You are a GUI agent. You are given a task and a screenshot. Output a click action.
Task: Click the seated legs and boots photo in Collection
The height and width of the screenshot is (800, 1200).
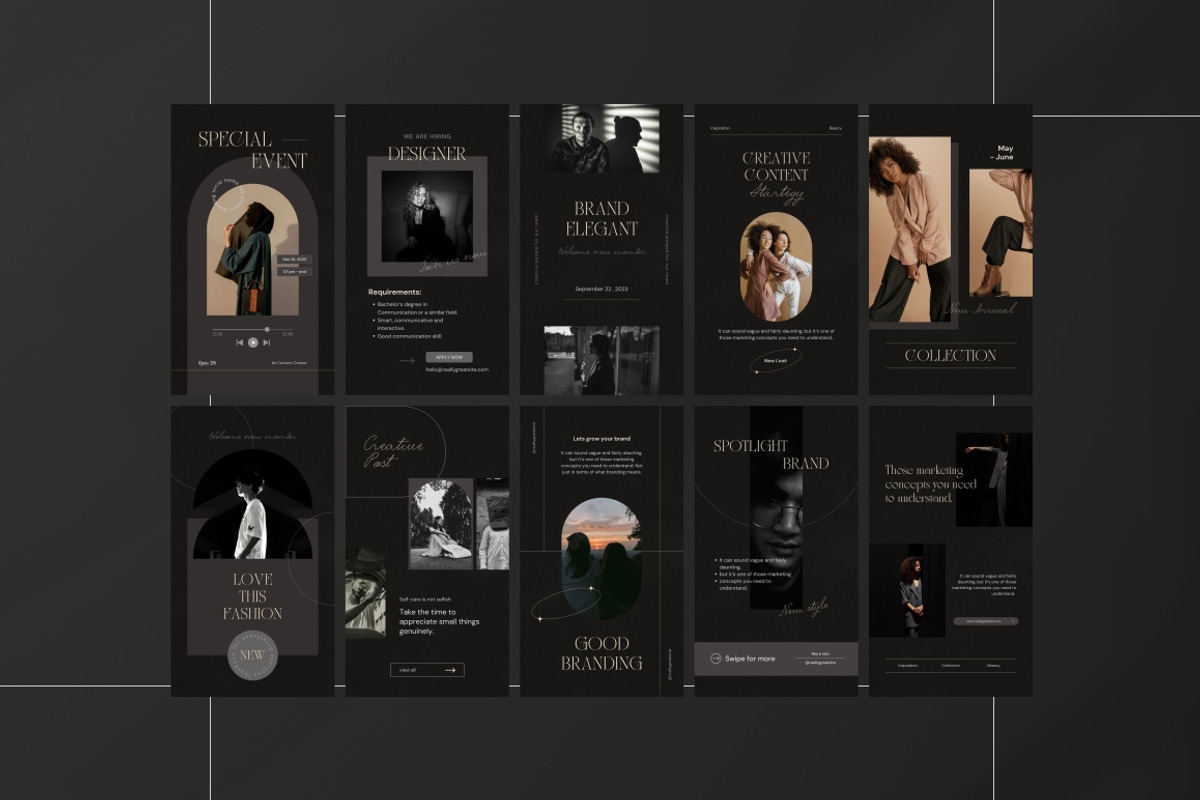click(x=1001, y=233)
